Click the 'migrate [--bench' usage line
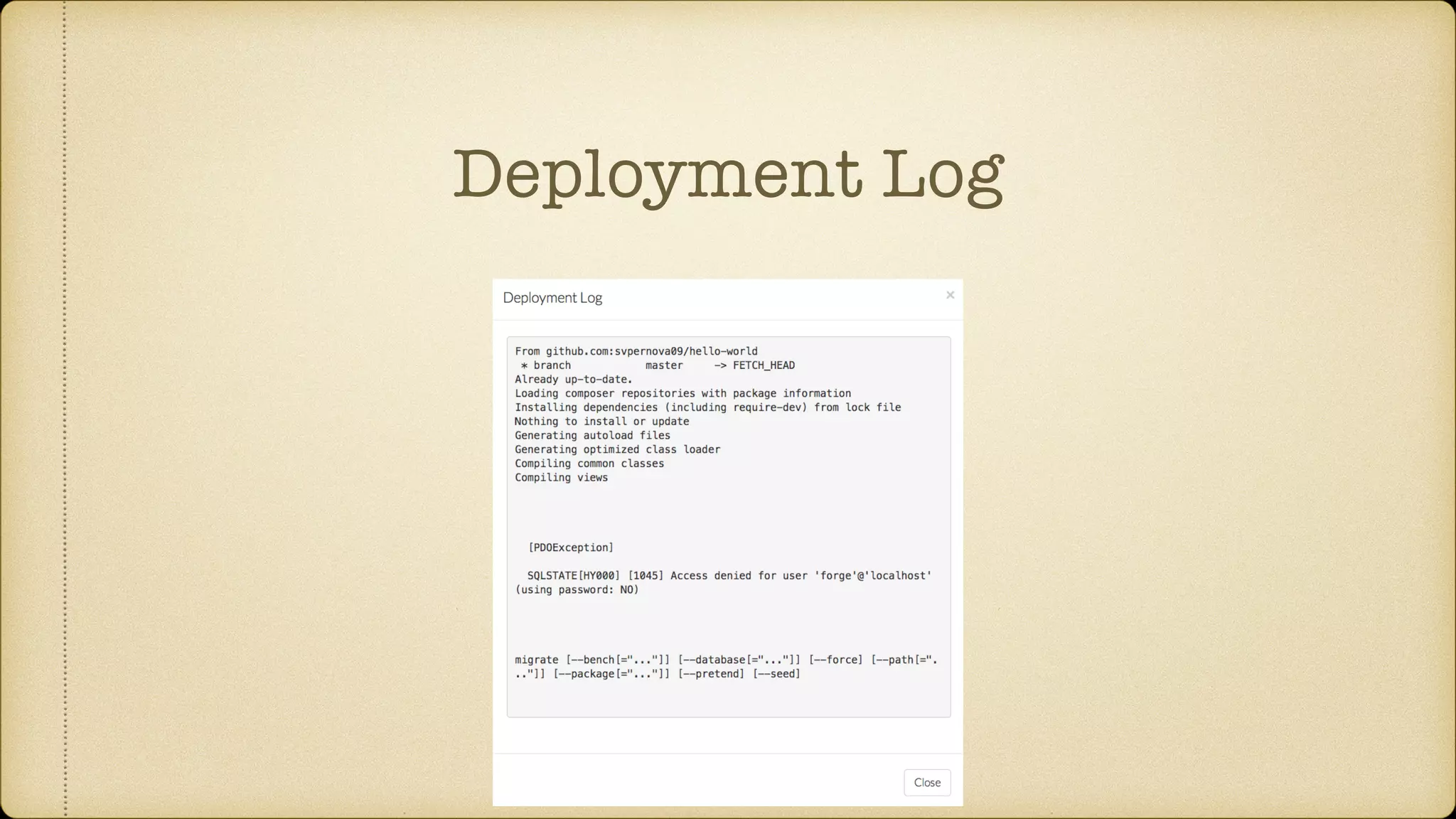Viewport: 1456px width, 819px height. tap(726, 660)
